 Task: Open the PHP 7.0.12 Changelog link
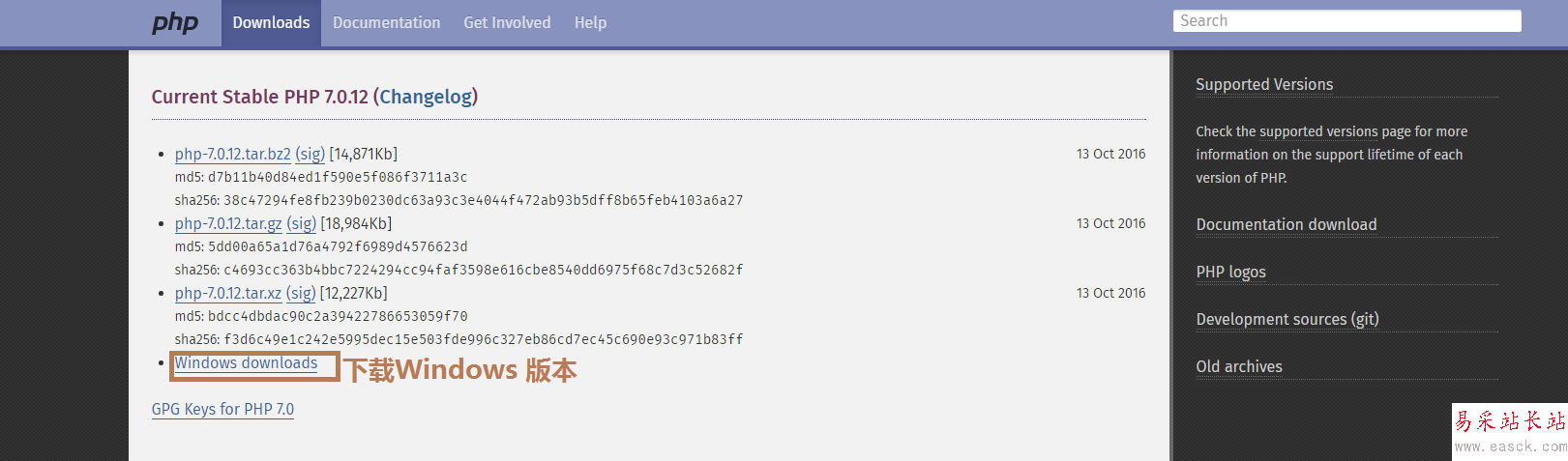point(426,97)
